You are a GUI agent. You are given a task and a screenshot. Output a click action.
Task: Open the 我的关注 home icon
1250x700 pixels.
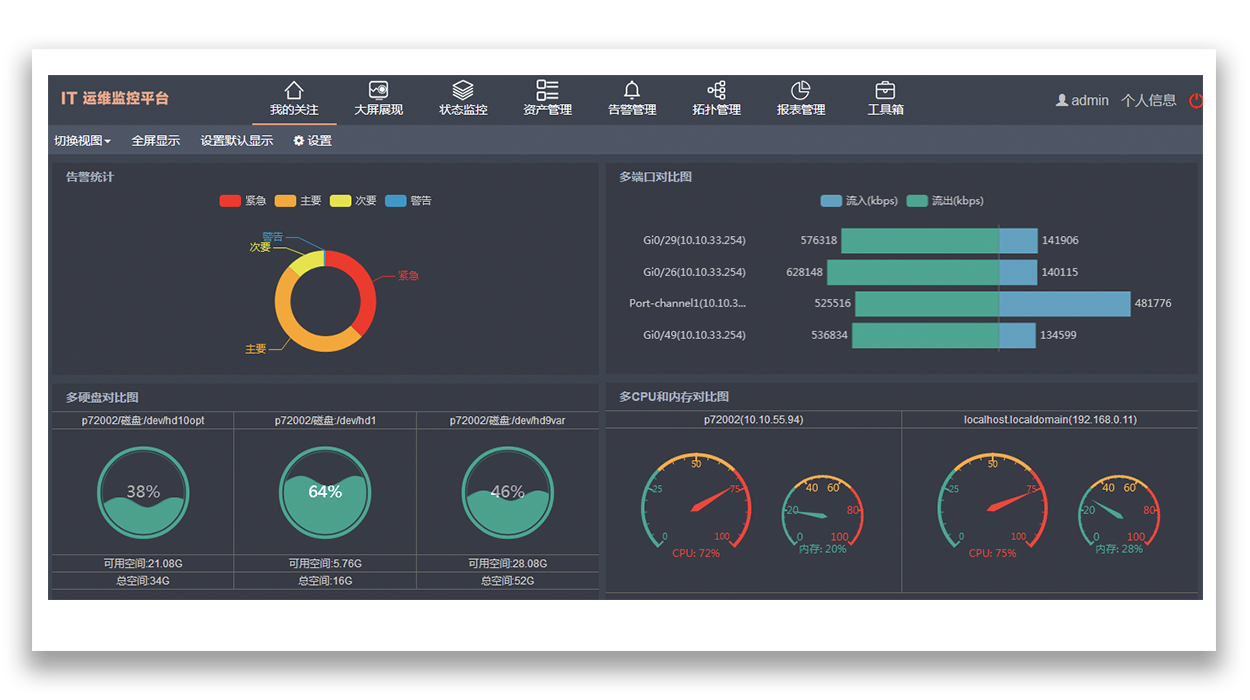294,90
